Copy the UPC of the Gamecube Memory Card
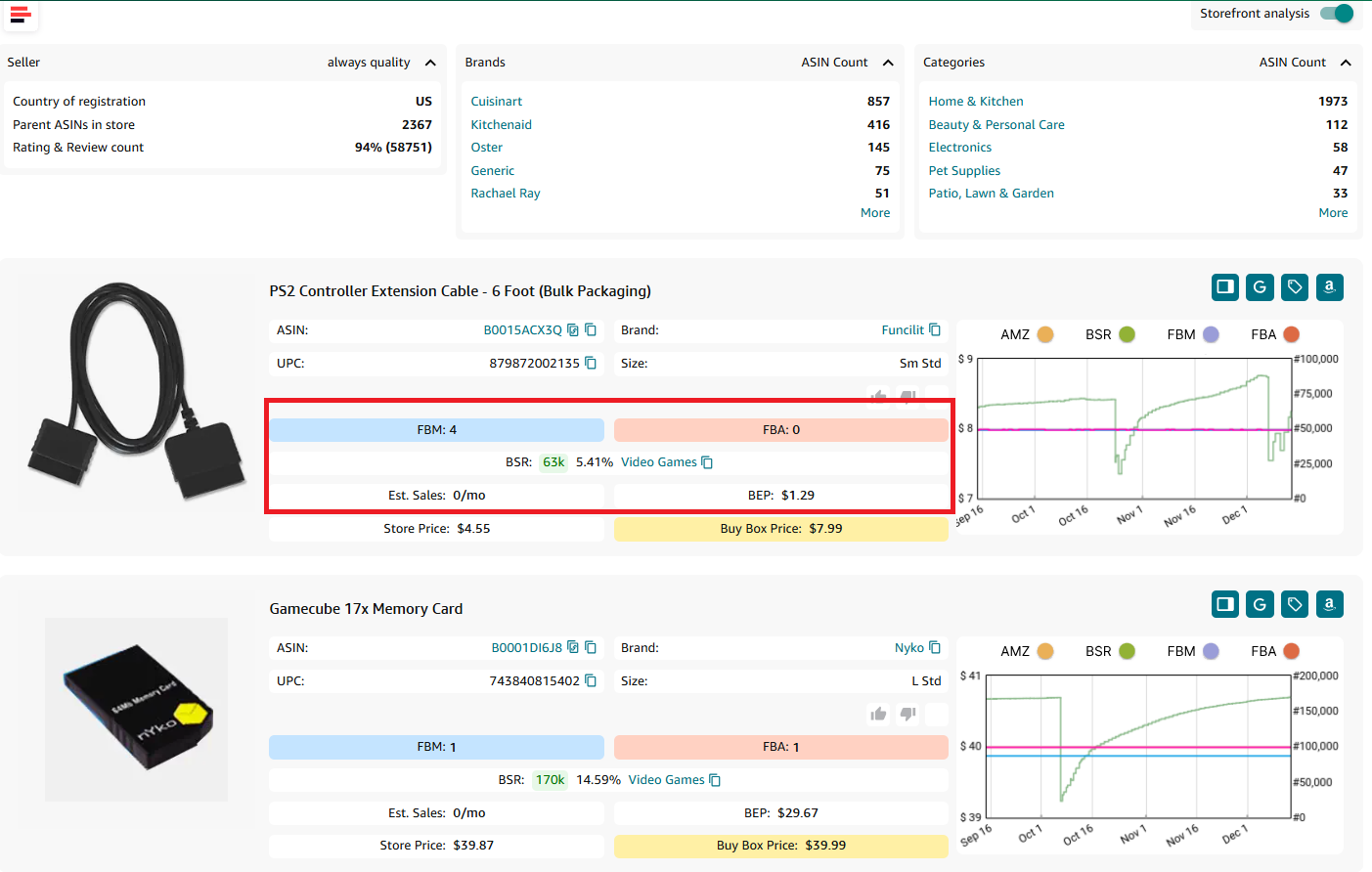Image resolution: width=1372 pixels, height=872 pixels. (x=592, y=679)
